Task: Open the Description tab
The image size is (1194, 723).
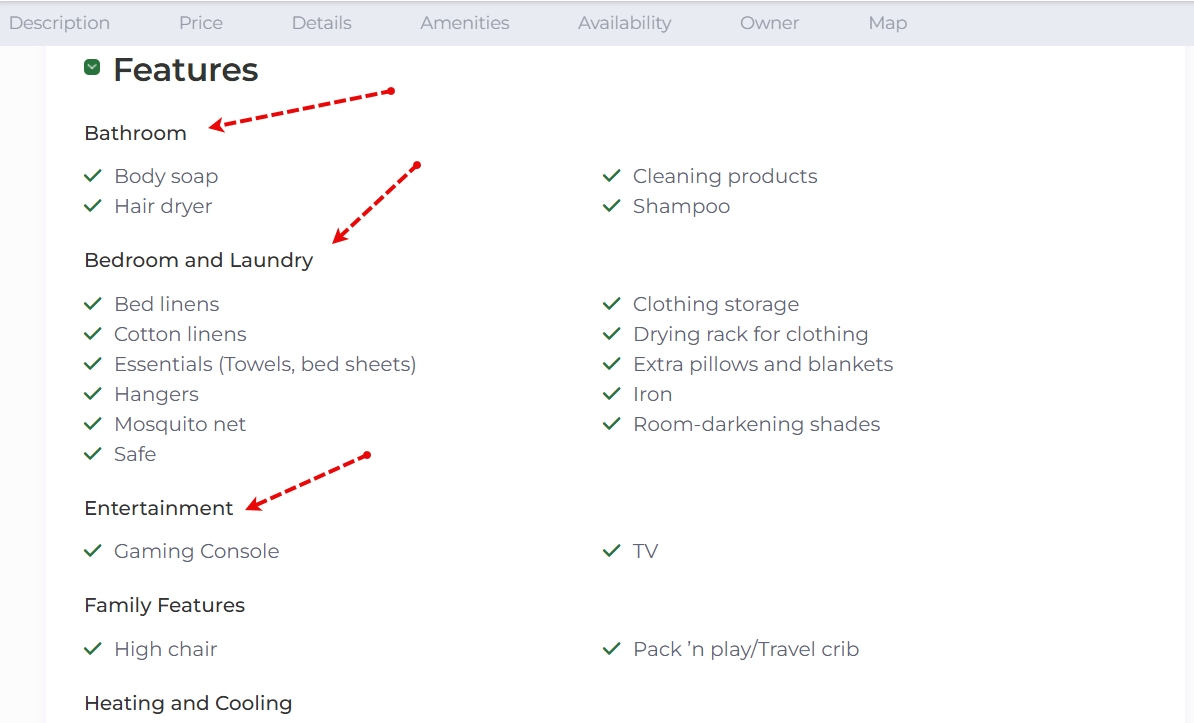Action: (x=59, y=23)
